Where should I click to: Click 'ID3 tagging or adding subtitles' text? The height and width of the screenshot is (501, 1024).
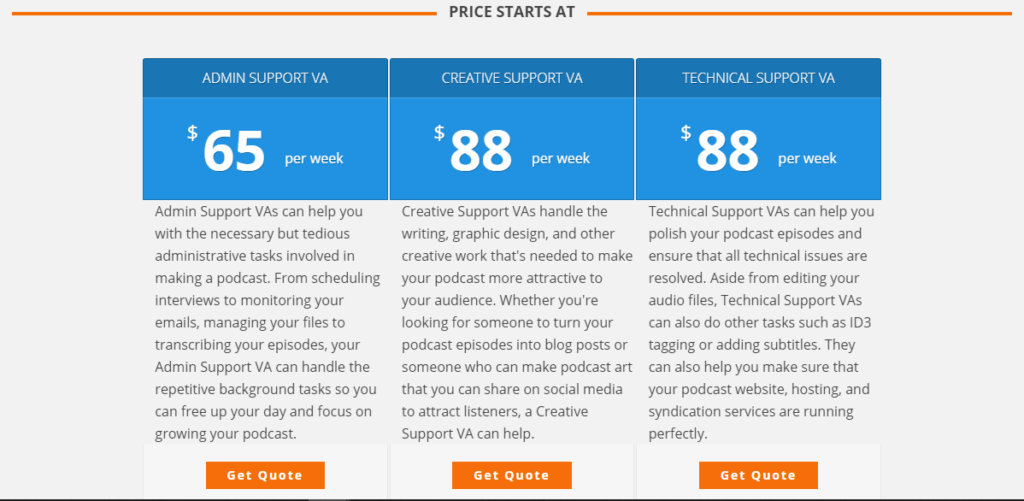pos(760,334)
